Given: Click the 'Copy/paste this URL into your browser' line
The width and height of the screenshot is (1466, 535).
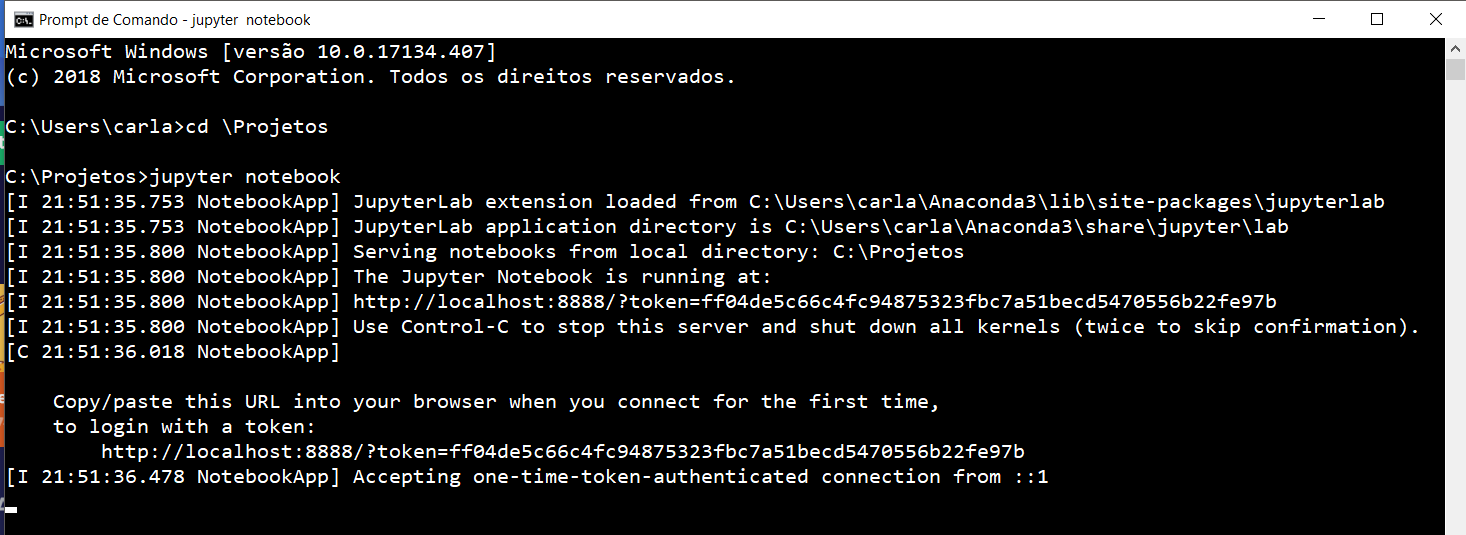Looking at the screenshot, I should pos(497,402).
